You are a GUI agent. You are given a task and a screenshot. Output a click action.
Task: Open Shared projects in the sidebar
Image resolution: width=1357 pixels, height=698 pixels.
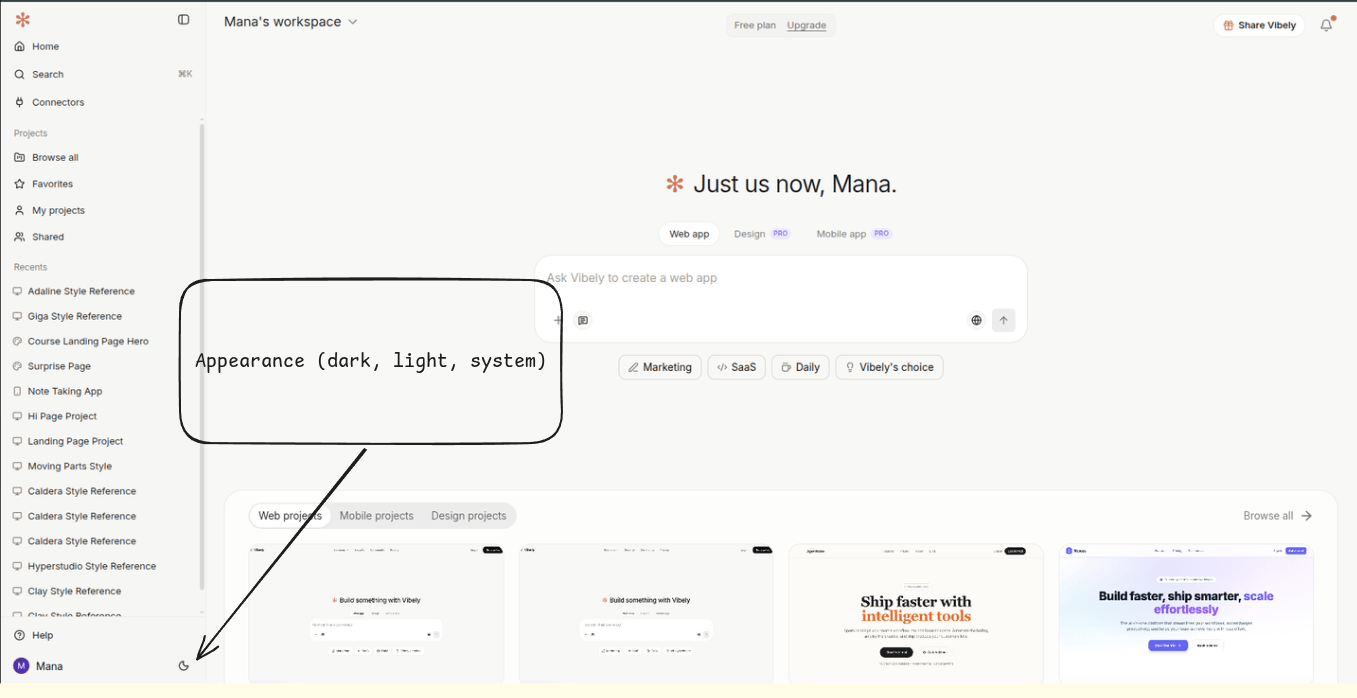point(47,238)
